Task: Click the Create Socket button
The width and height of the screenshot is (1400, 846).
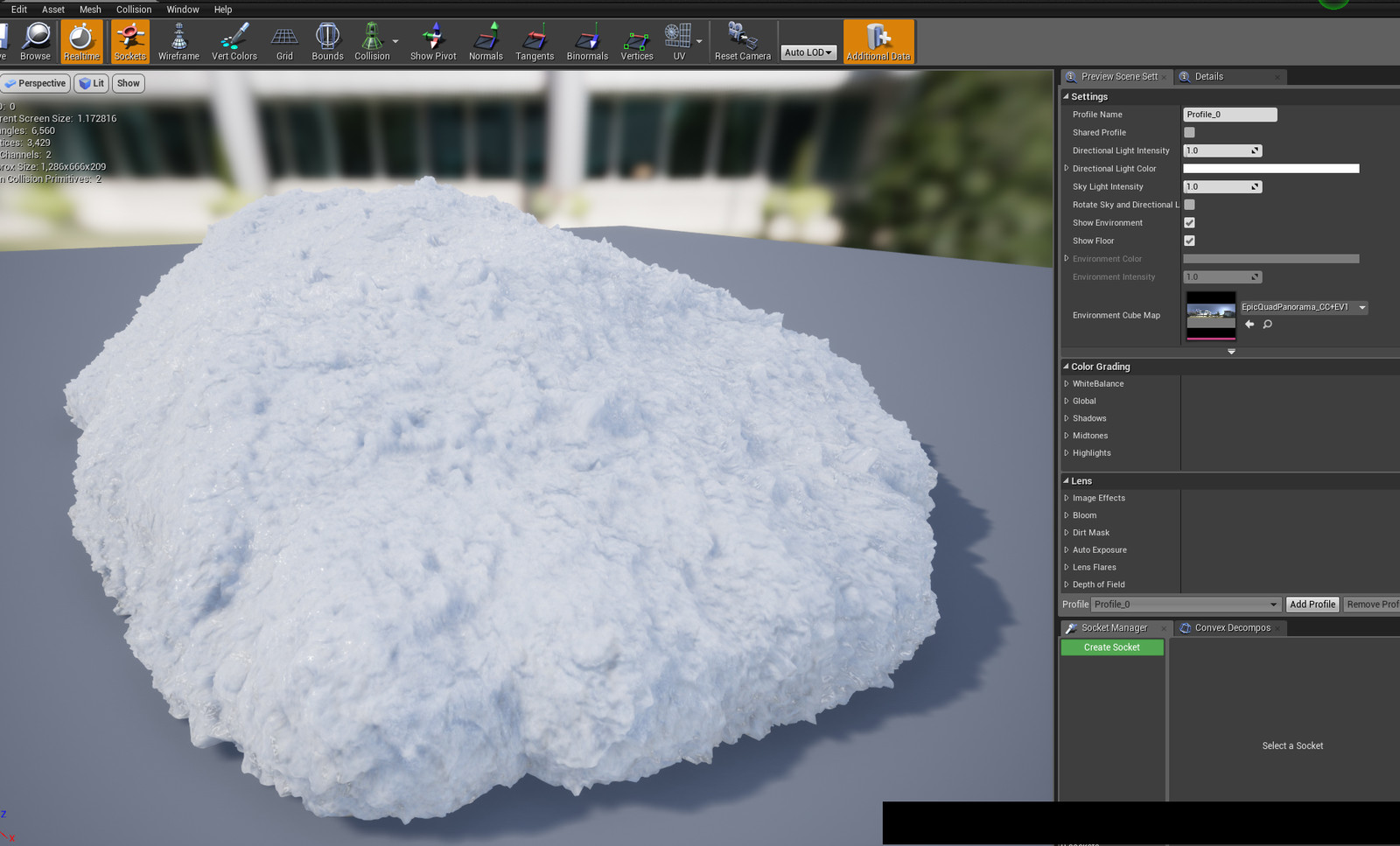Action: tap(1112, 647)
